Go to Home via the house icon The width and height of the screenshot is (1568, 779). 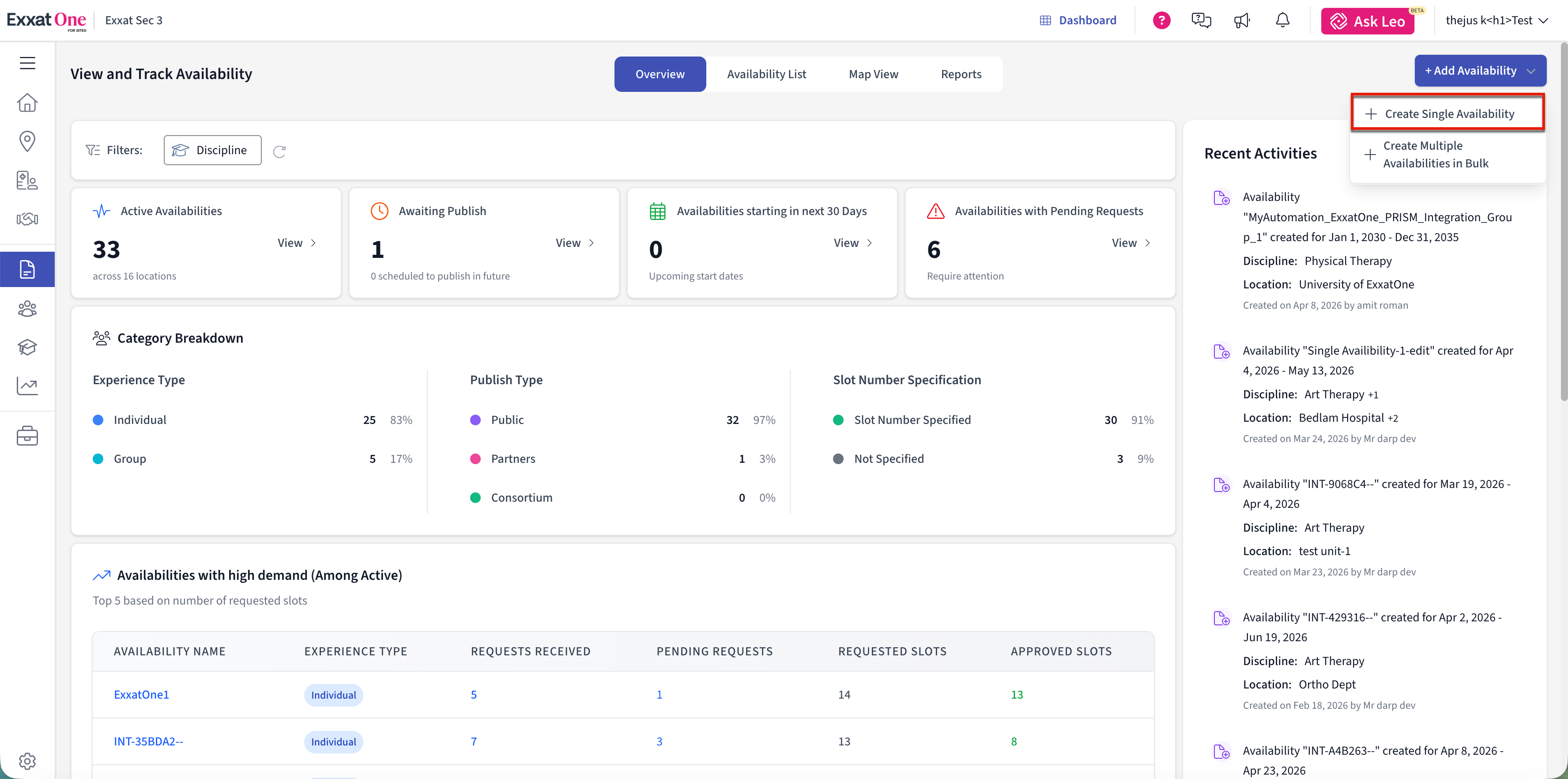click(x=27, y=102)
